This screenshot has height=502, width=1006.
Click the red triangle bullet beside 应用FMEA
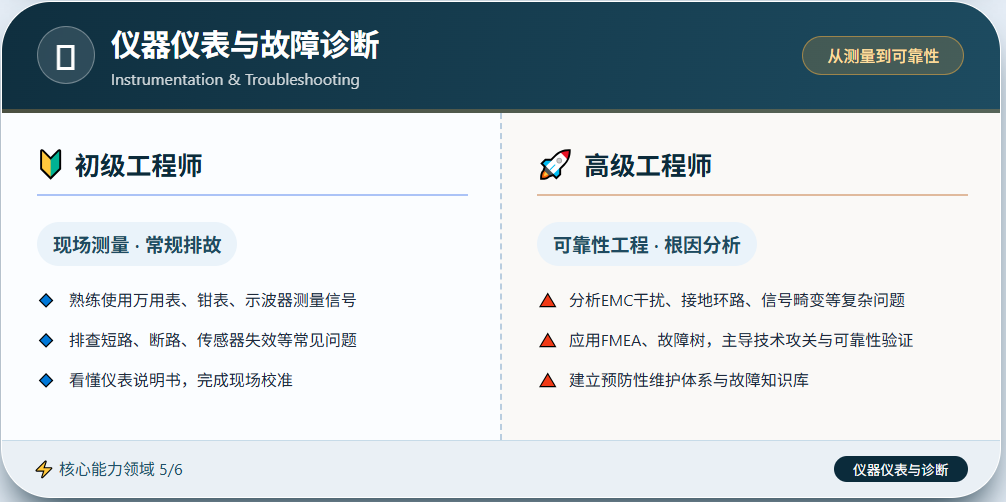point(547,340)
